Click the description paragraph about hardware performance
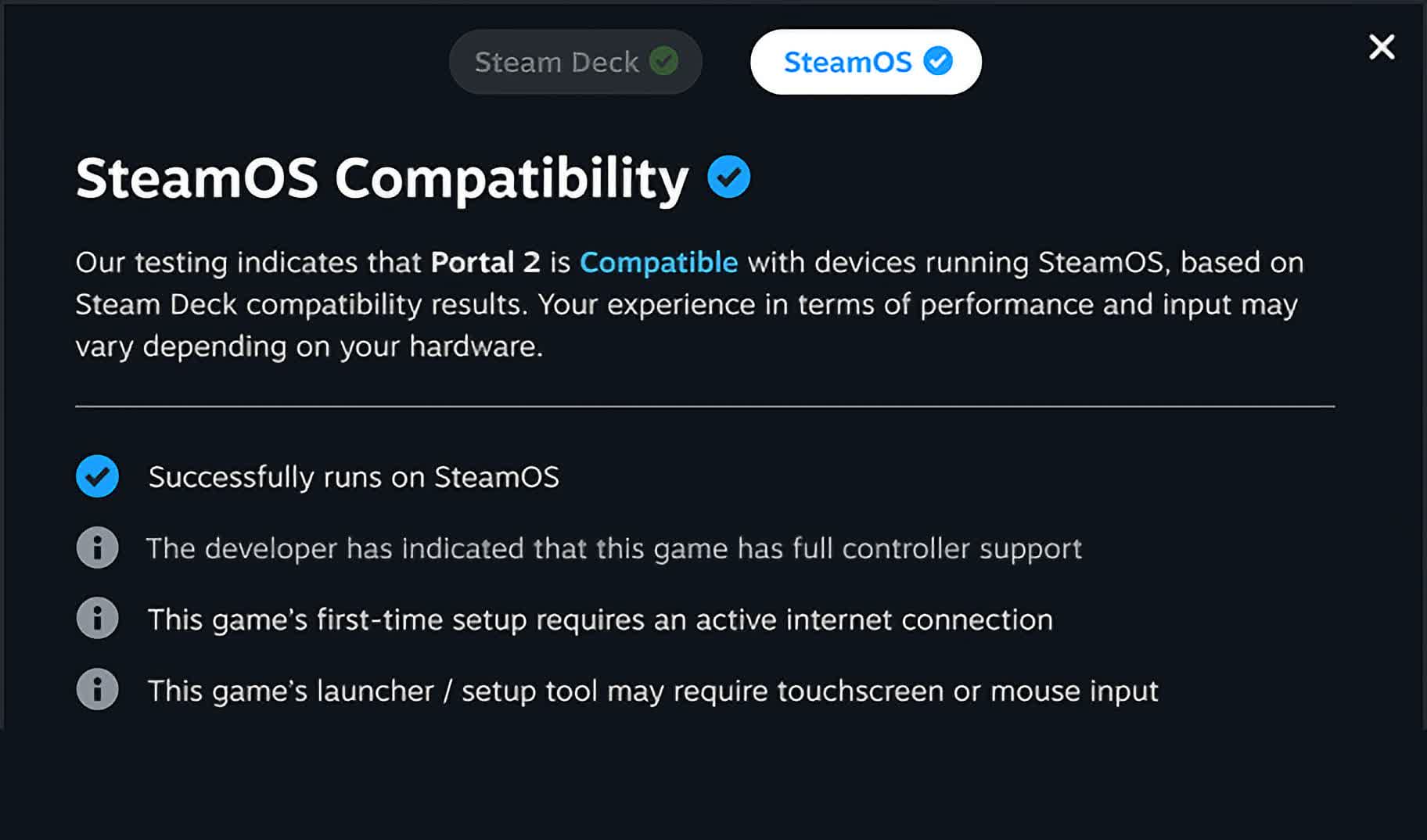Viewport: 1427px width, 840px height. 689,304
